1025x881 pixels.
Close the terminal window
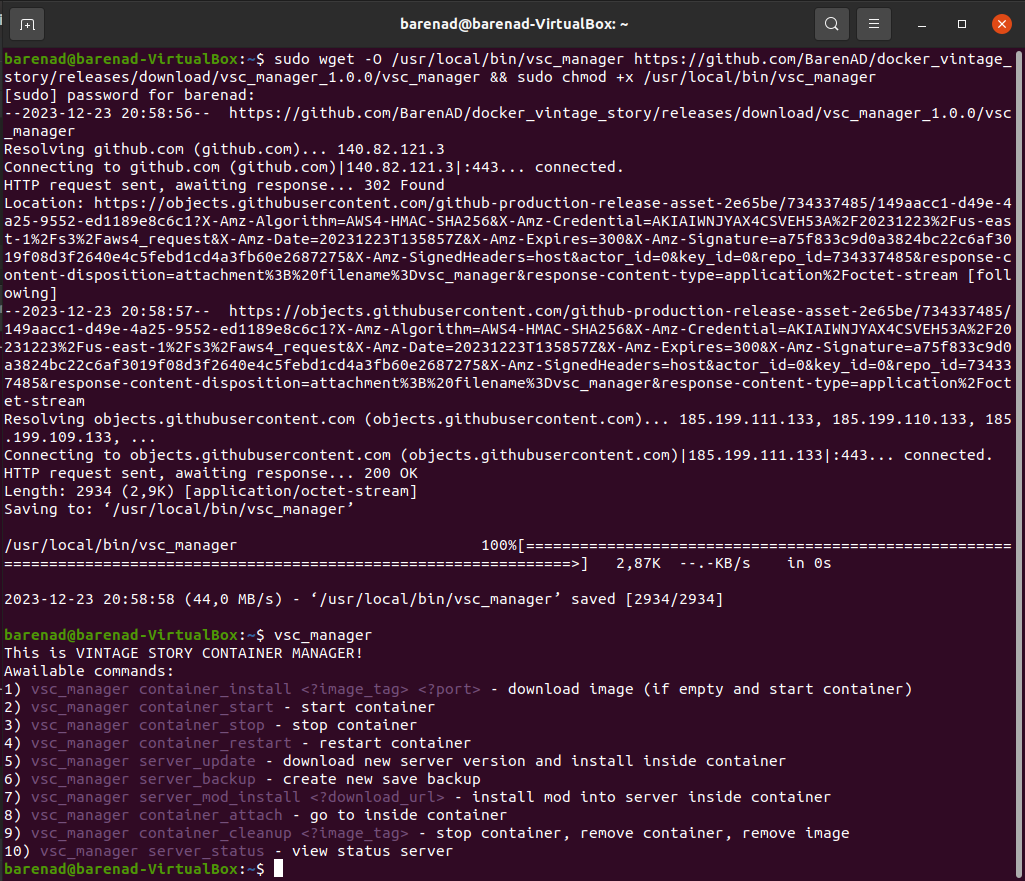(1001, 23)
